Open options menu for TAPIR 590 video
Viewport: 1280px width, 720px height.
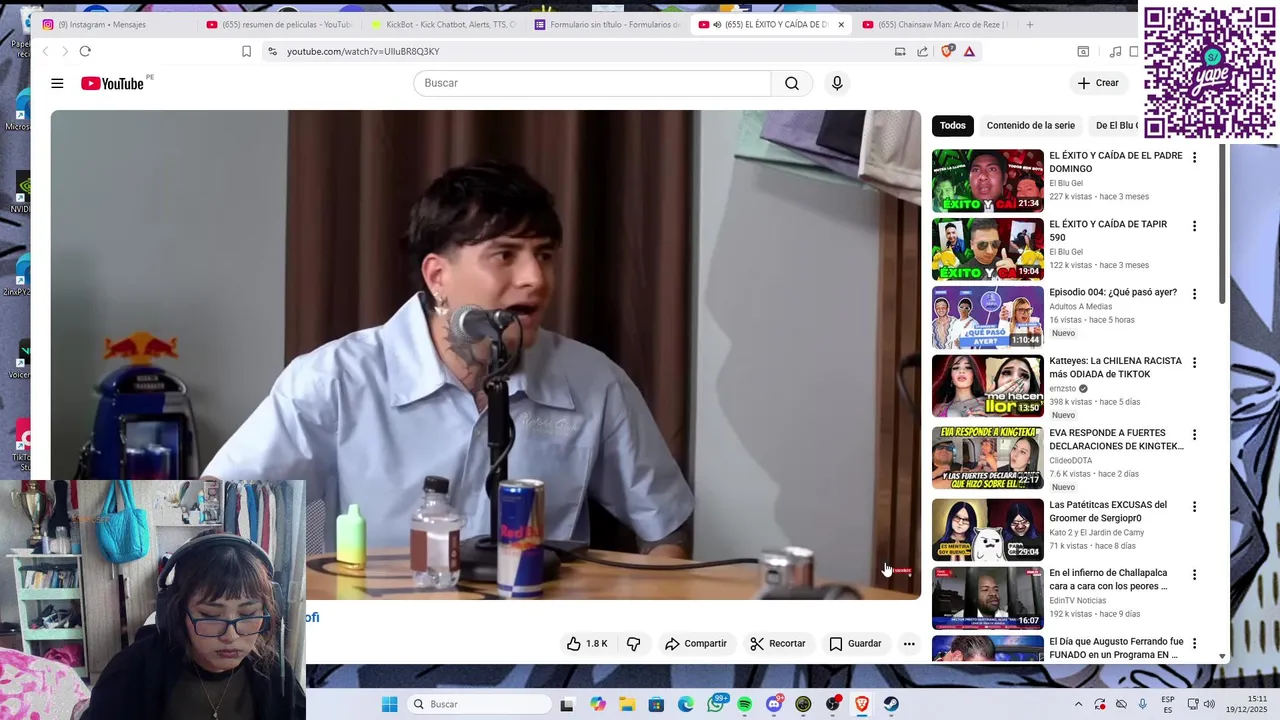coord(1194,227)
